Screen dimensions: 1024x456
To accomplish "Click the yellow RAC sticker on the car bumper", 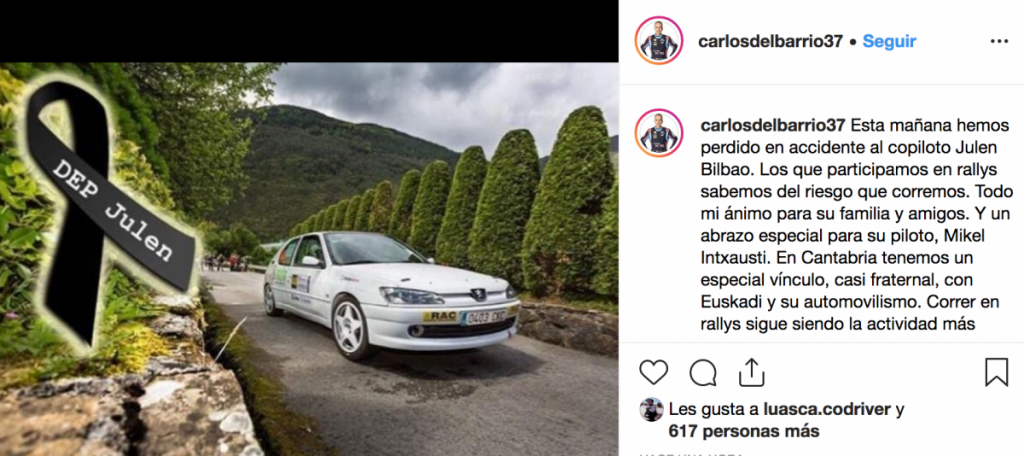I will pos(440,317).
